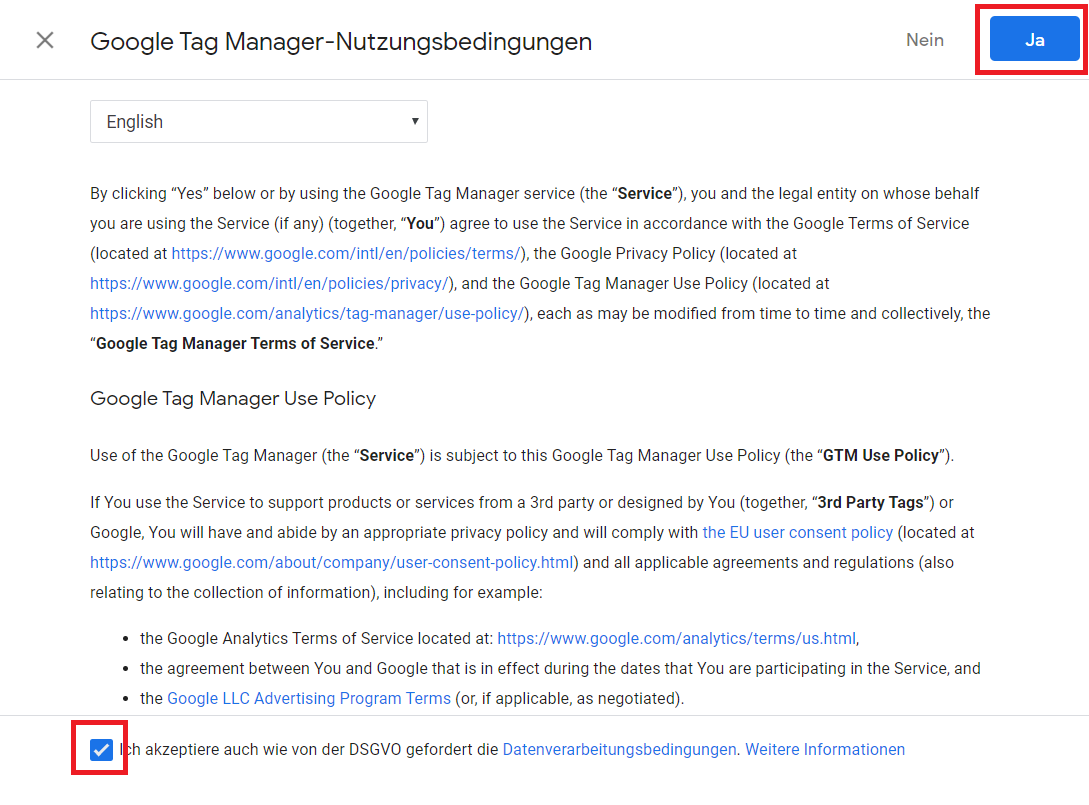Click the bold text 'Google Tag Manager Terms of Service'

pos(235,343)
